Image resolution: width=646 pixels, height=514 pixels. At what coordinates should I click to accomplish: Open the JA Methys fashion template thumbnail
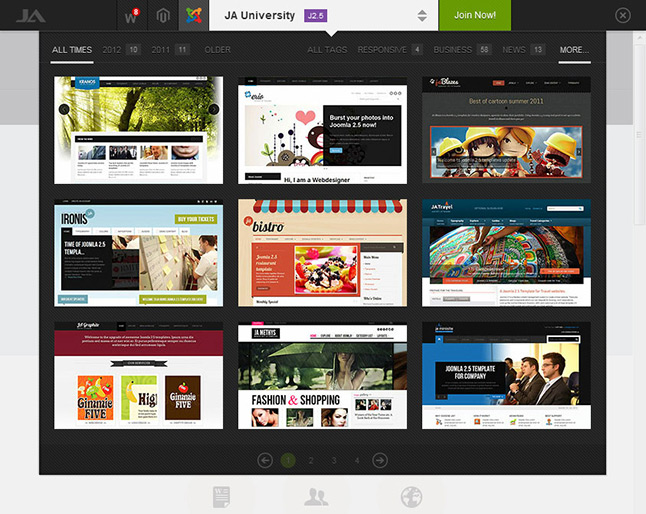322,376
